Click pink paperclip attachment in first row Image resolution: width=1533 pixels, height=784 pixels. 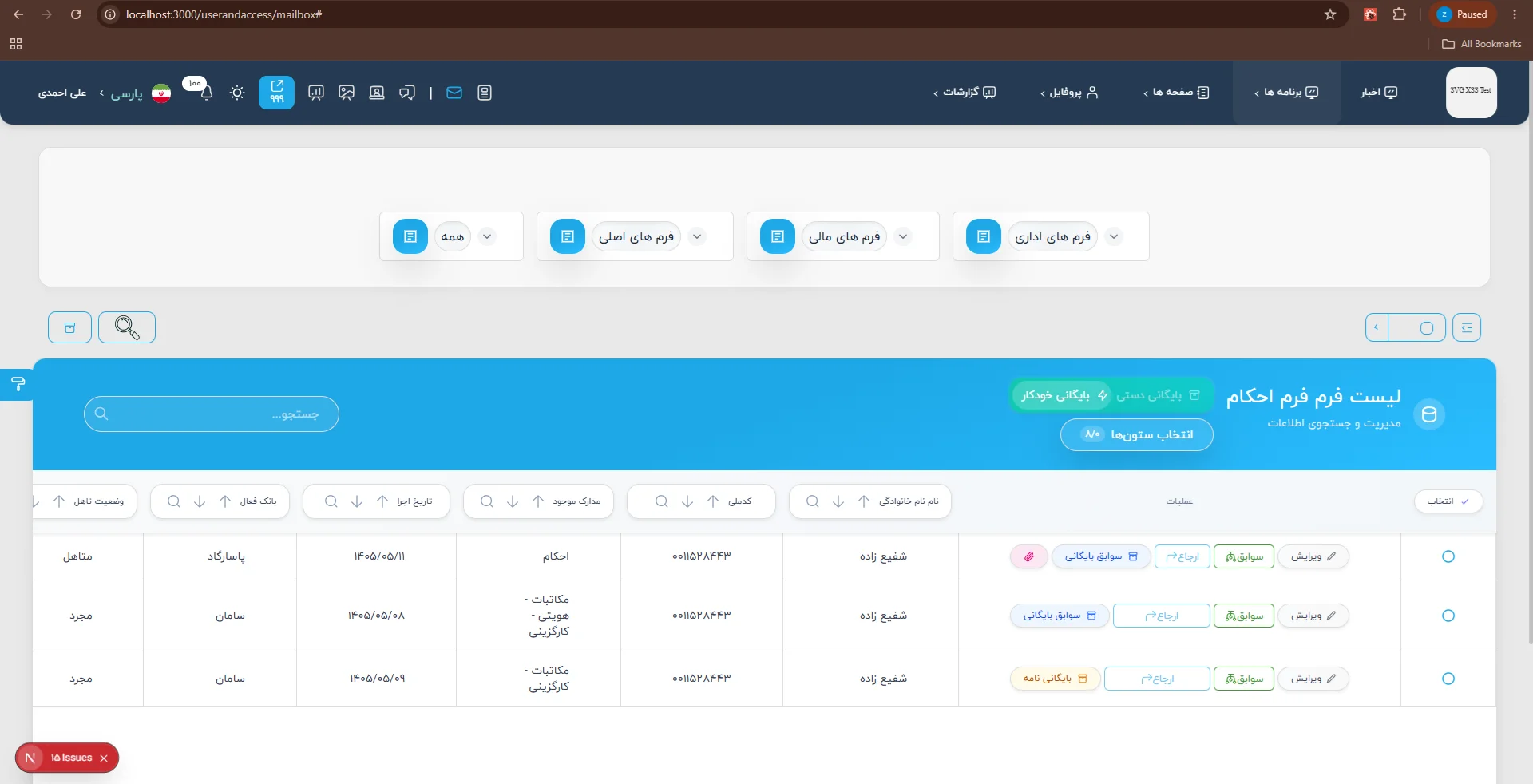click(1029, 556)
